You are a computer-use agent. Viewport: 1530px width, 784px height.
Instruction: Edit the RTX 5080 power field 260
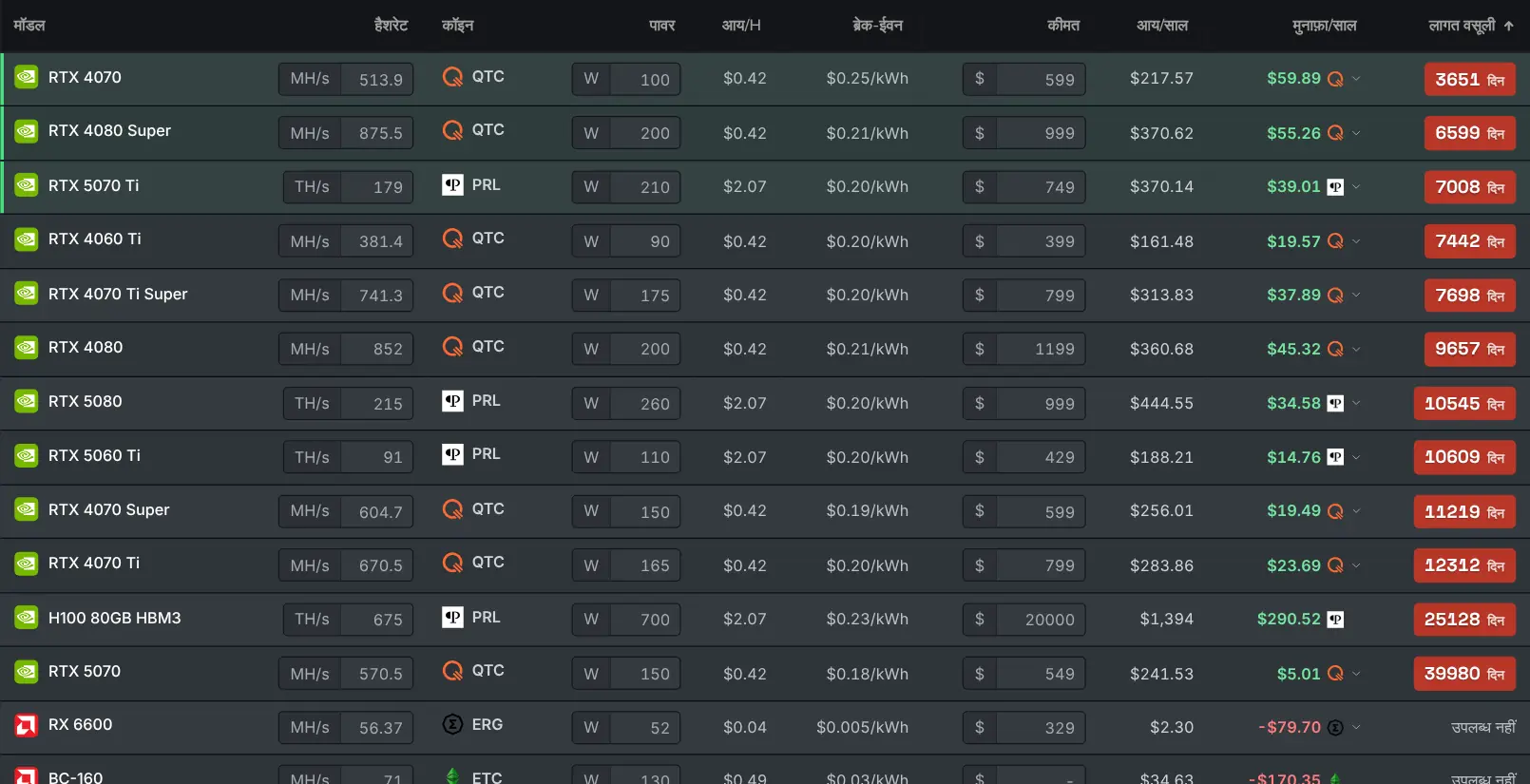pos(645,404)
